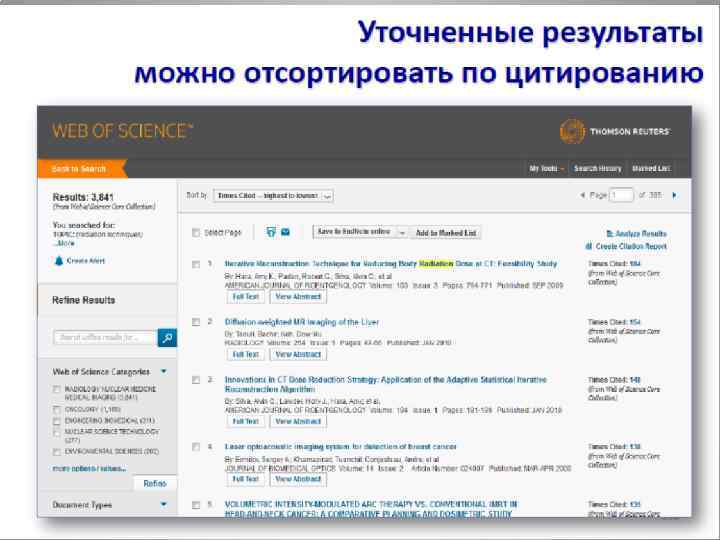720x540 pixels.
Task: Click Times Cited count for result 3
Action: (635, 380)
